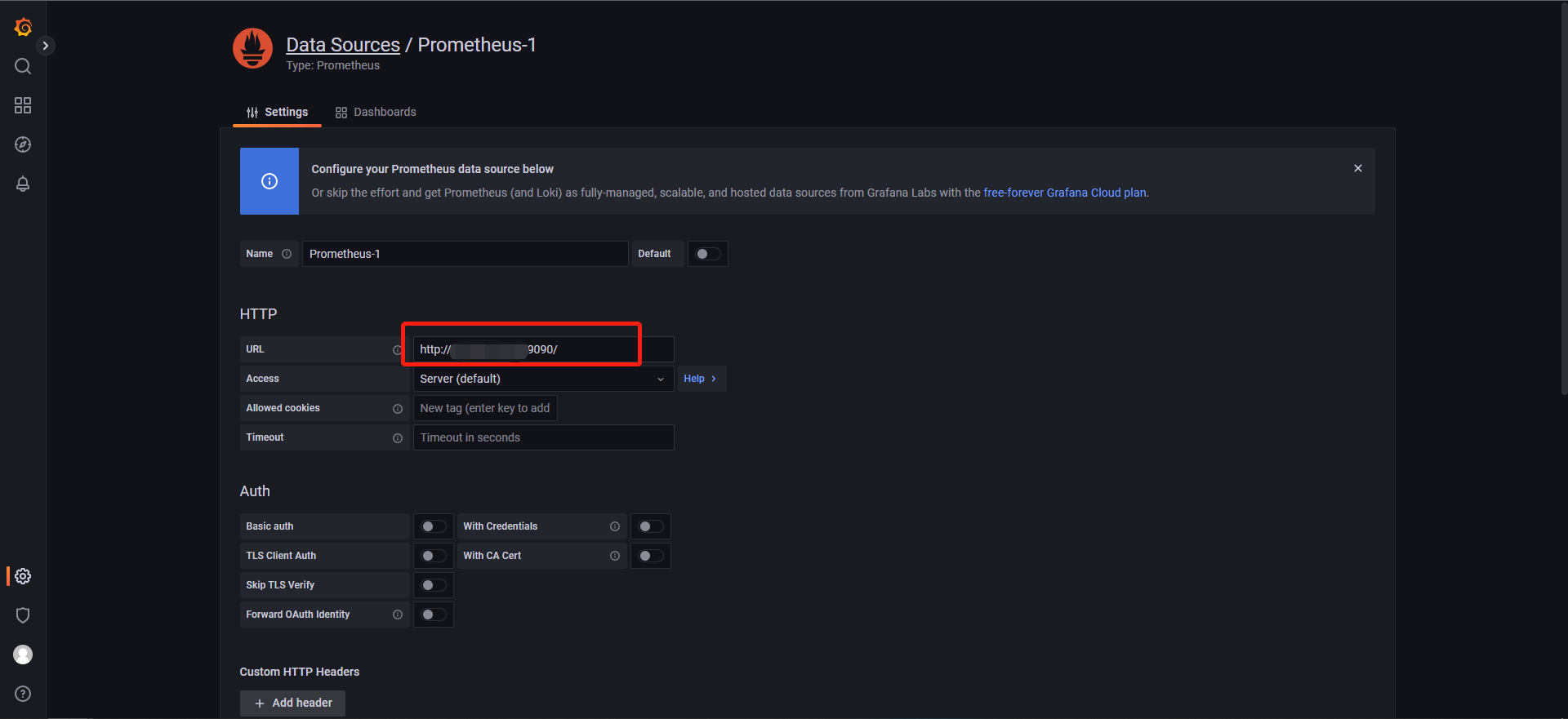The width and height of the screenshot is (1568, 719).
Task: Dismiss the Prometheus configuration banner
Action: tap(1358, 168)
